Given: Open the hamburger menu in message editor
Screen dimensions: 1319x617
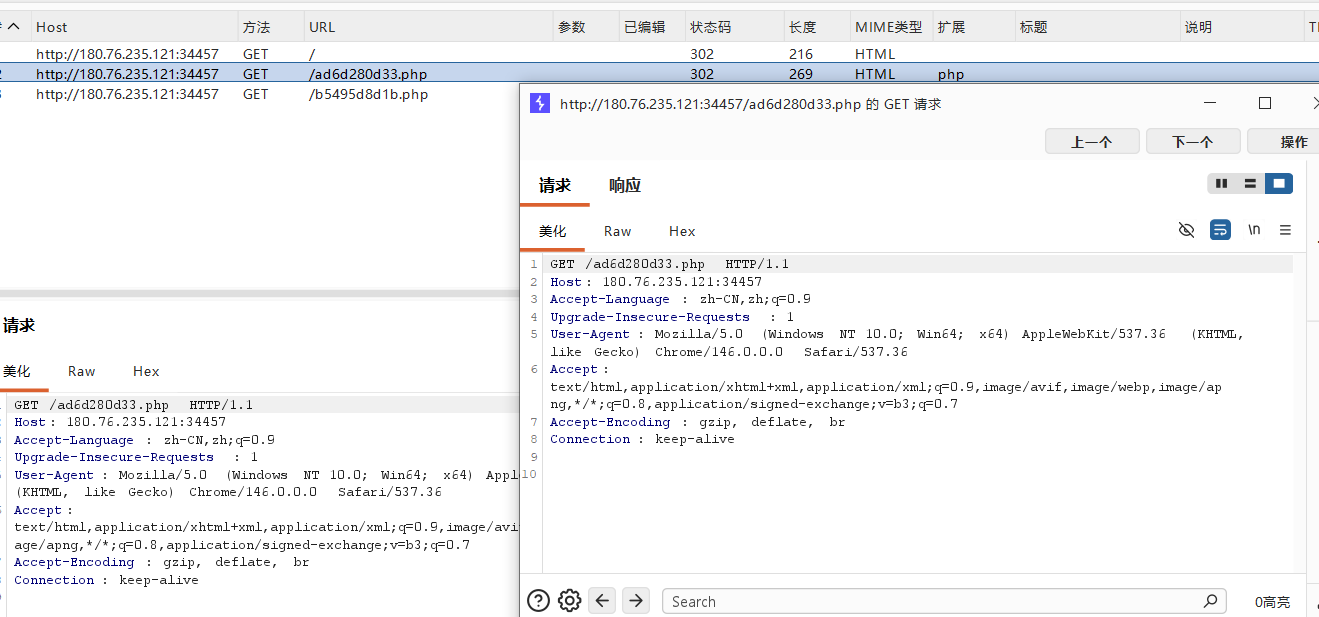Looking at the screenshot, I should 1286,230.
